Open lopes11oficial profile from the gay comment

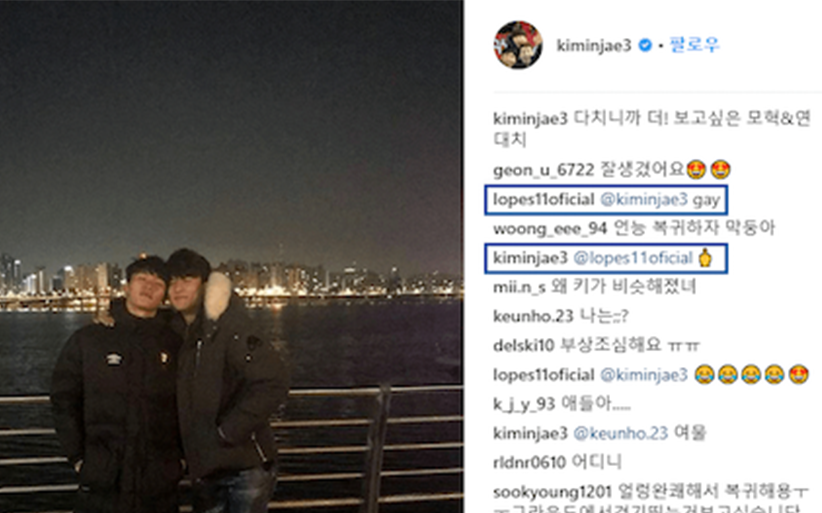[x=544, y=200]
